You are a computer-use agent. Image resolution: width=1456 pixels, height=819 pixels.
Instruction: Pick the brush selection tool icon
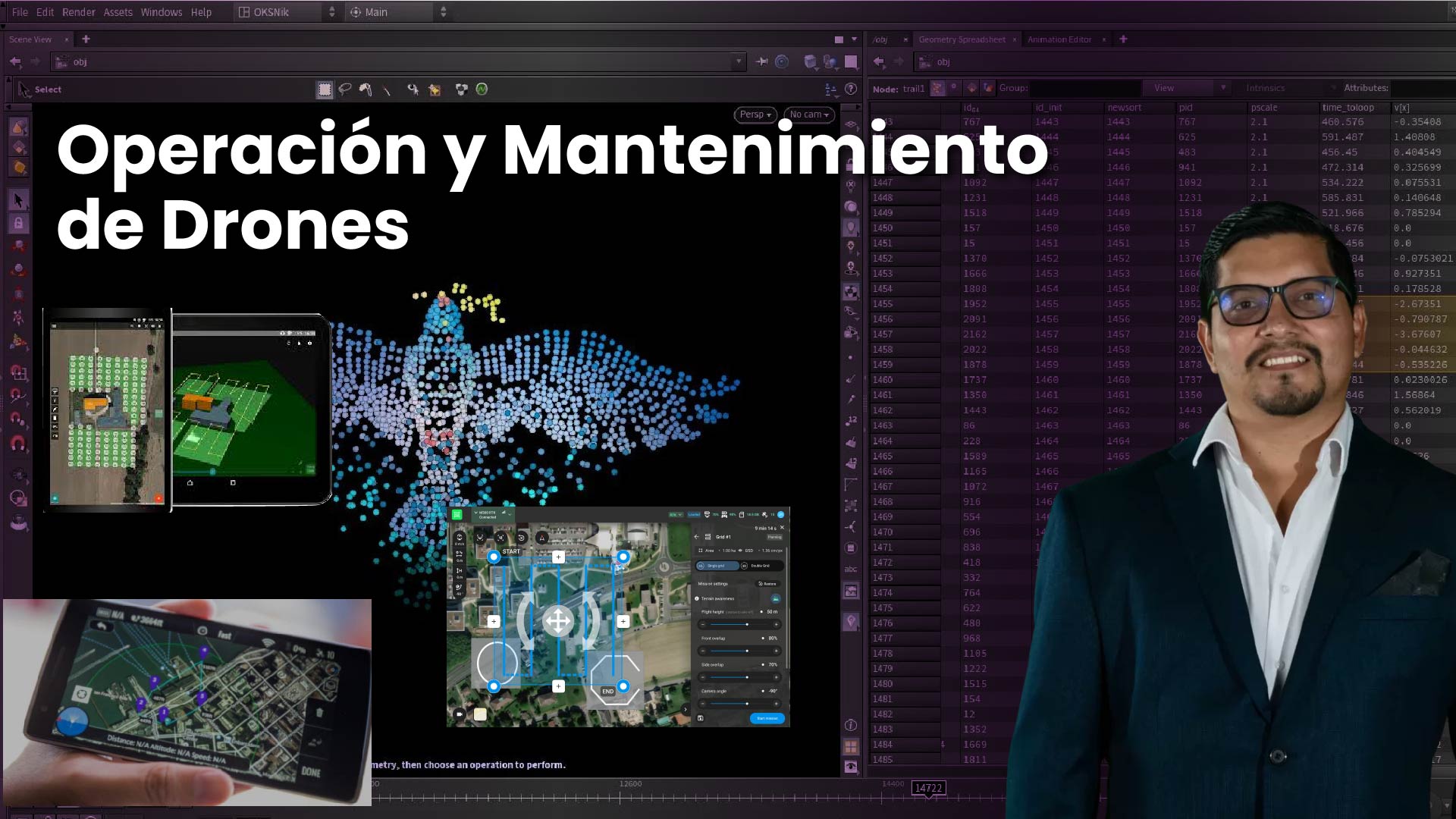click(x=366, y=89)
